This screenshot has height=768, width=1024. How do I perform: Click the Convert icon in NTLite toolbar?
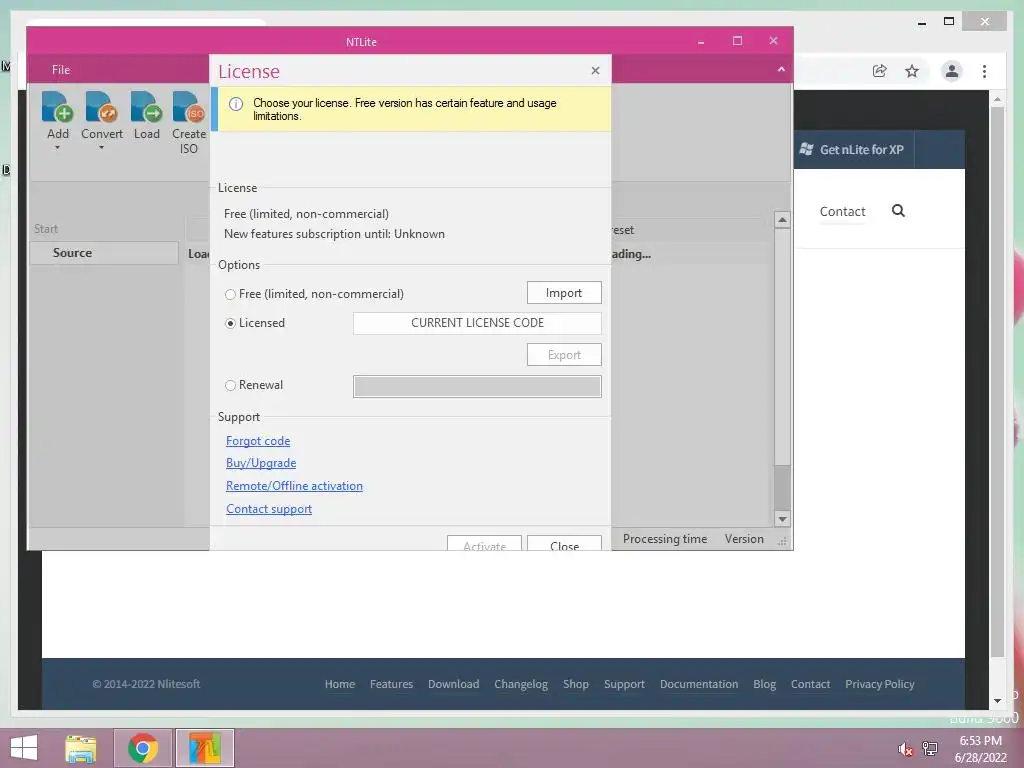[x=101, y=107]
